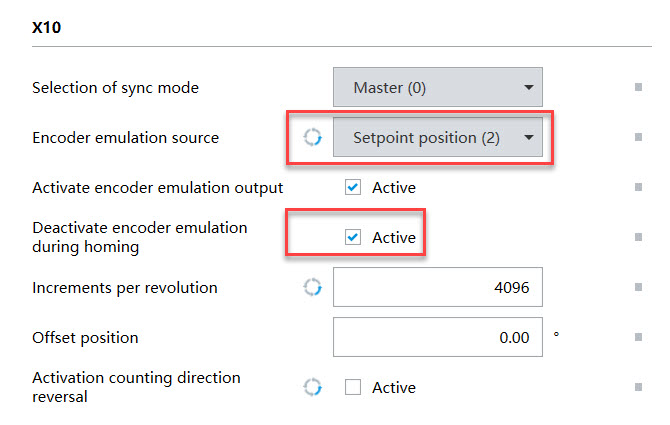Click refresh icon beside Encoder emulation source
670x425 pixels.
pyautogui.click(x=312, y=138)
